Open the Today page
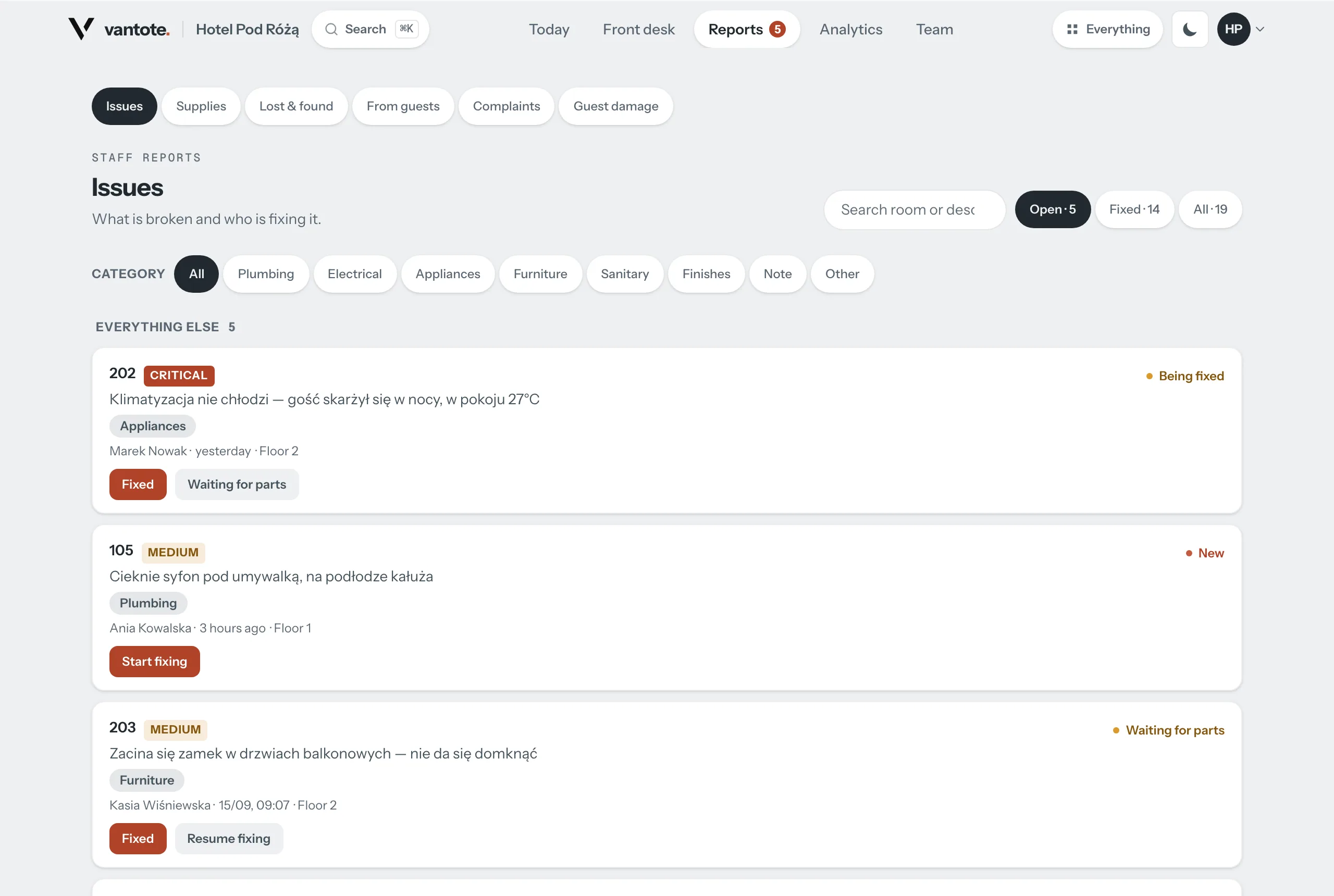Screen dimensions: 1334x896 [x=549, y=29]
